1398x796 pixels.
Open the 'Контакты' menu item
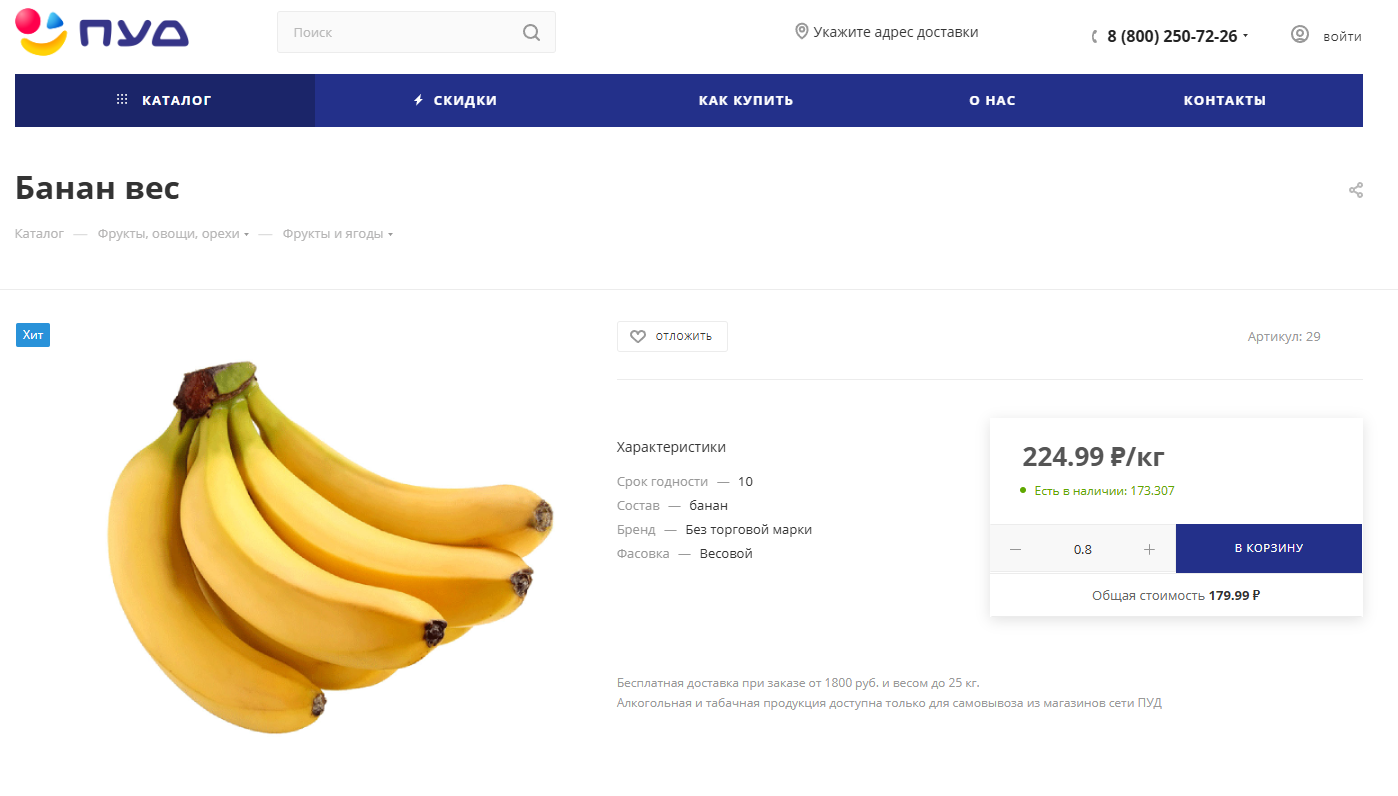tap(1224, 100)
